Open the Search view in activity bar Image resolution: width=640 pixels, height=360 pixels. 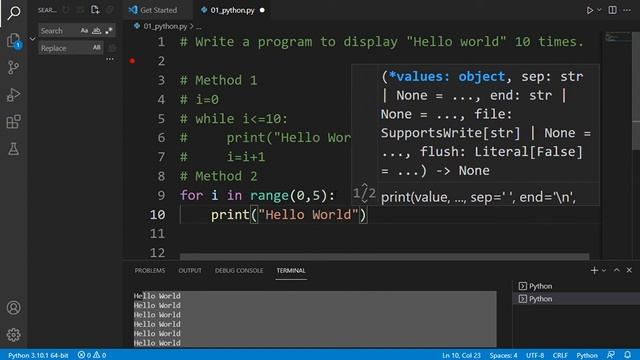coord(13,13)
